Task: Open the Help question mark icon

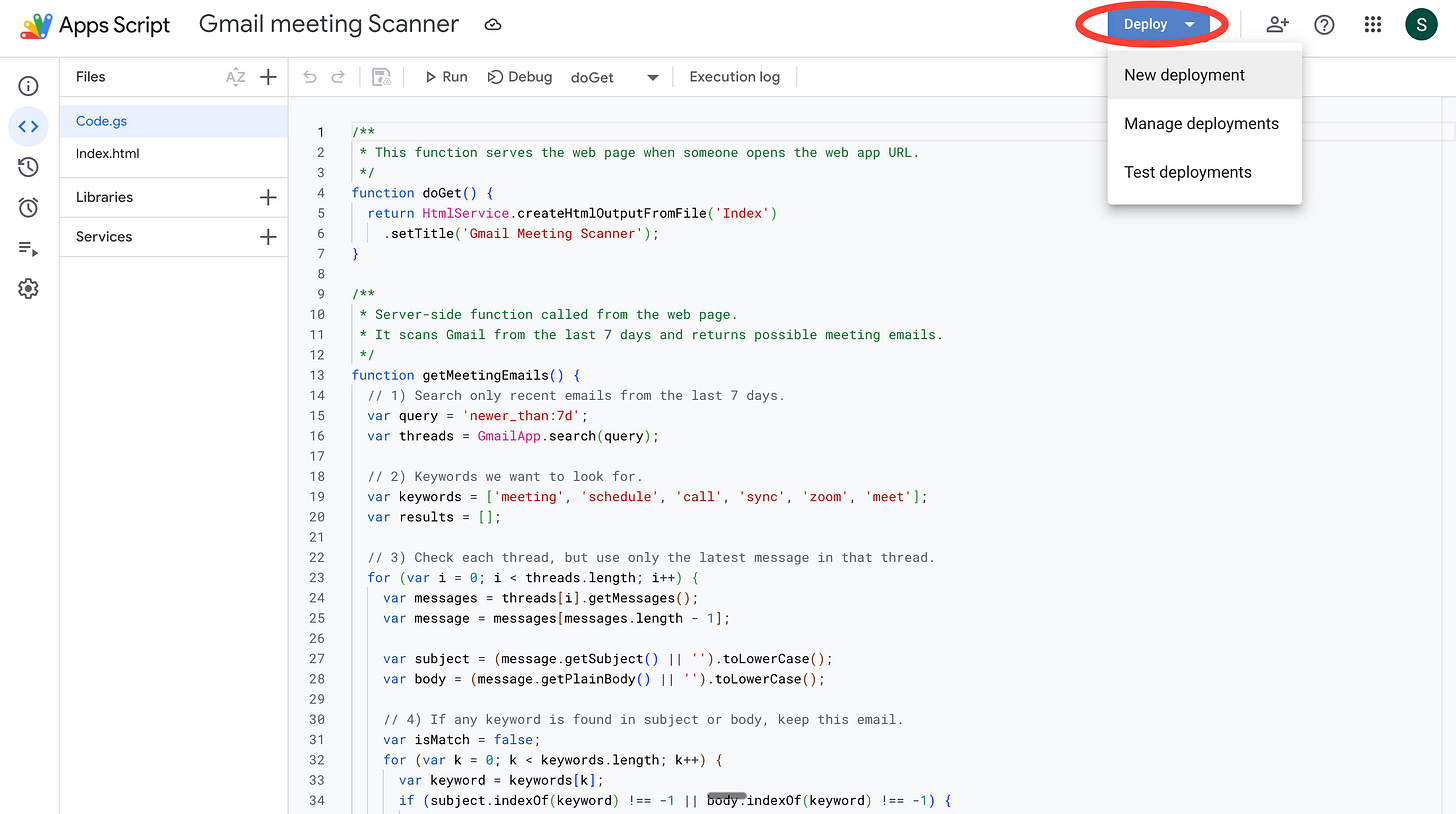Action: point(1324,25)
